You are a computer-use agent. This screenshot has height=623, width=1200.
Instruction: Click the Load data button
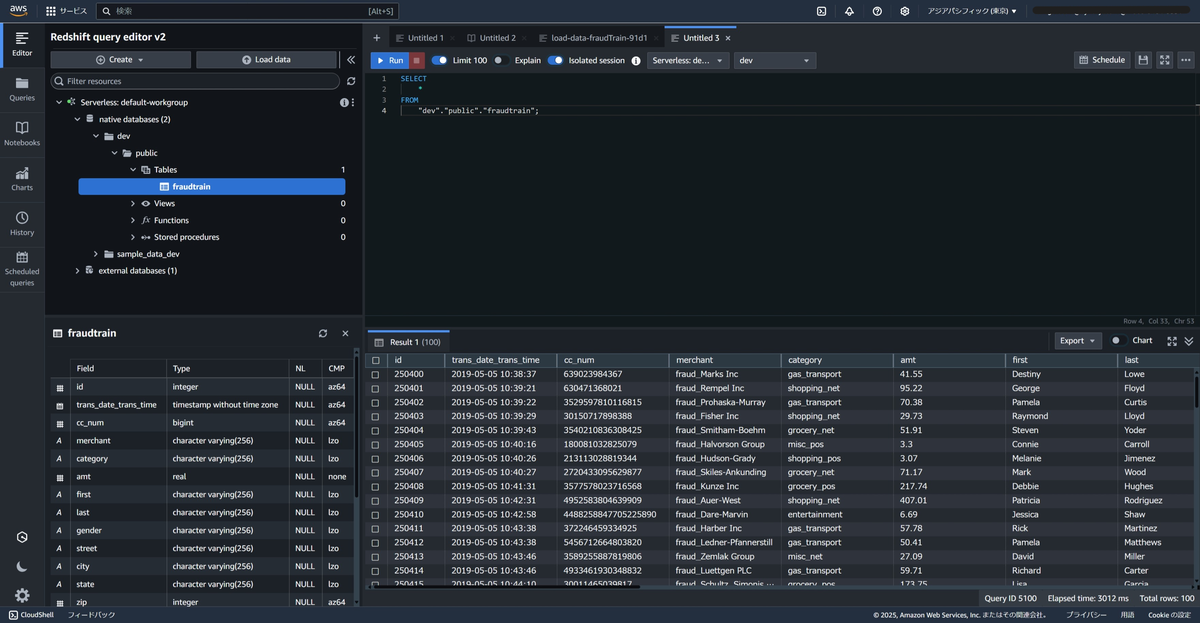[x=266, y=60]
